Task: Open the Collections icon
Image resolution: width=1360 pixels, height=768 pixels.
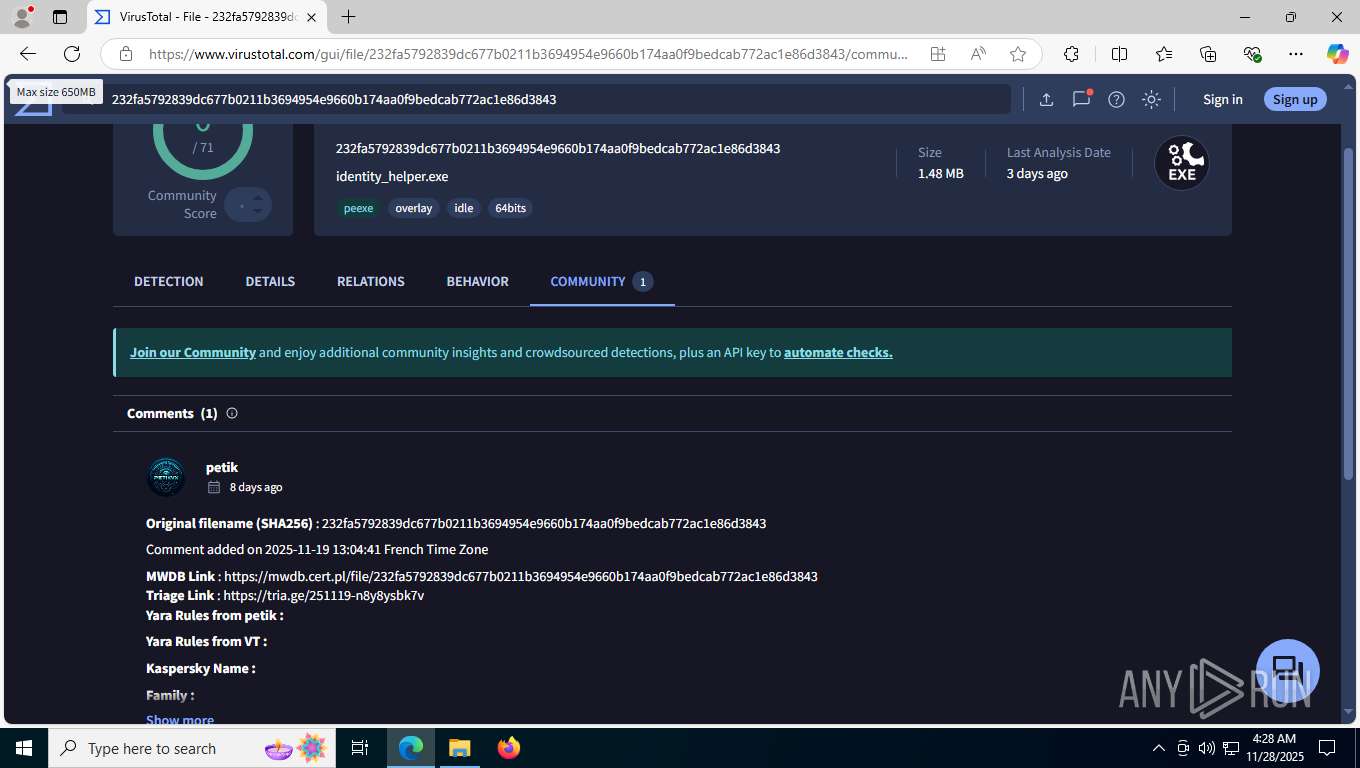Action: (1208, 54)
